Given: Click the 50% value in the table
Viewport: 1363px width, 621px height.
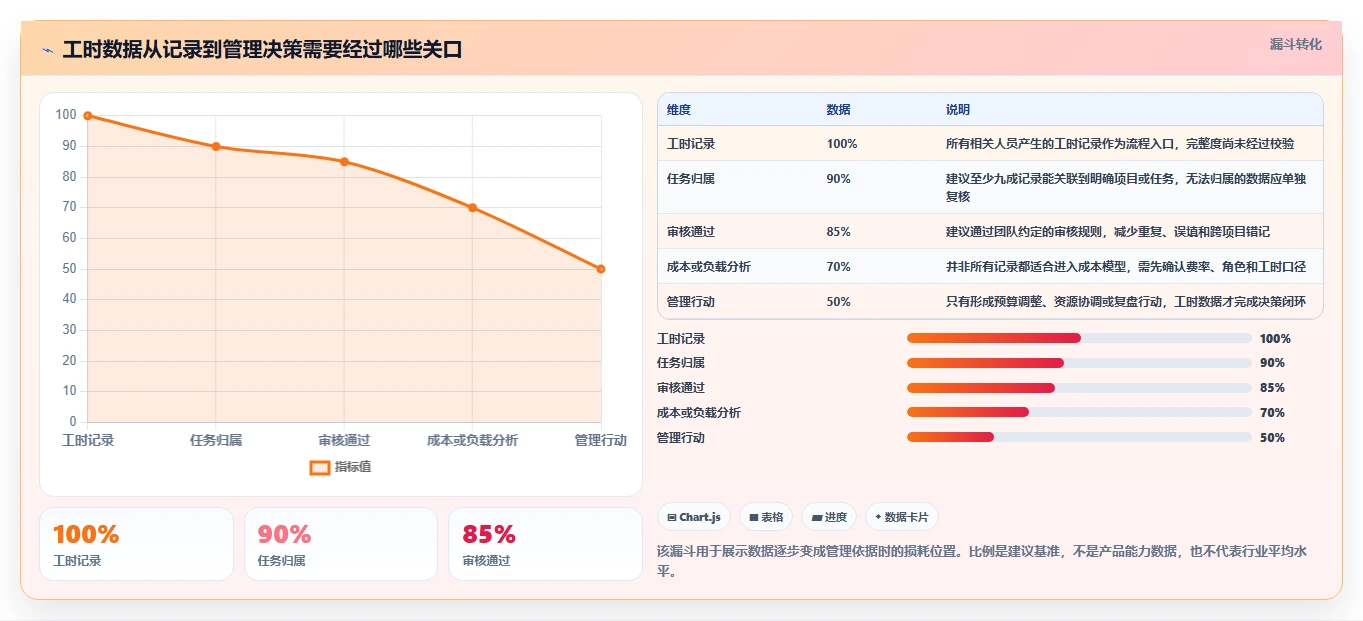Looking at the screenshot, I should pyautogui.click(x=839, y=302).
